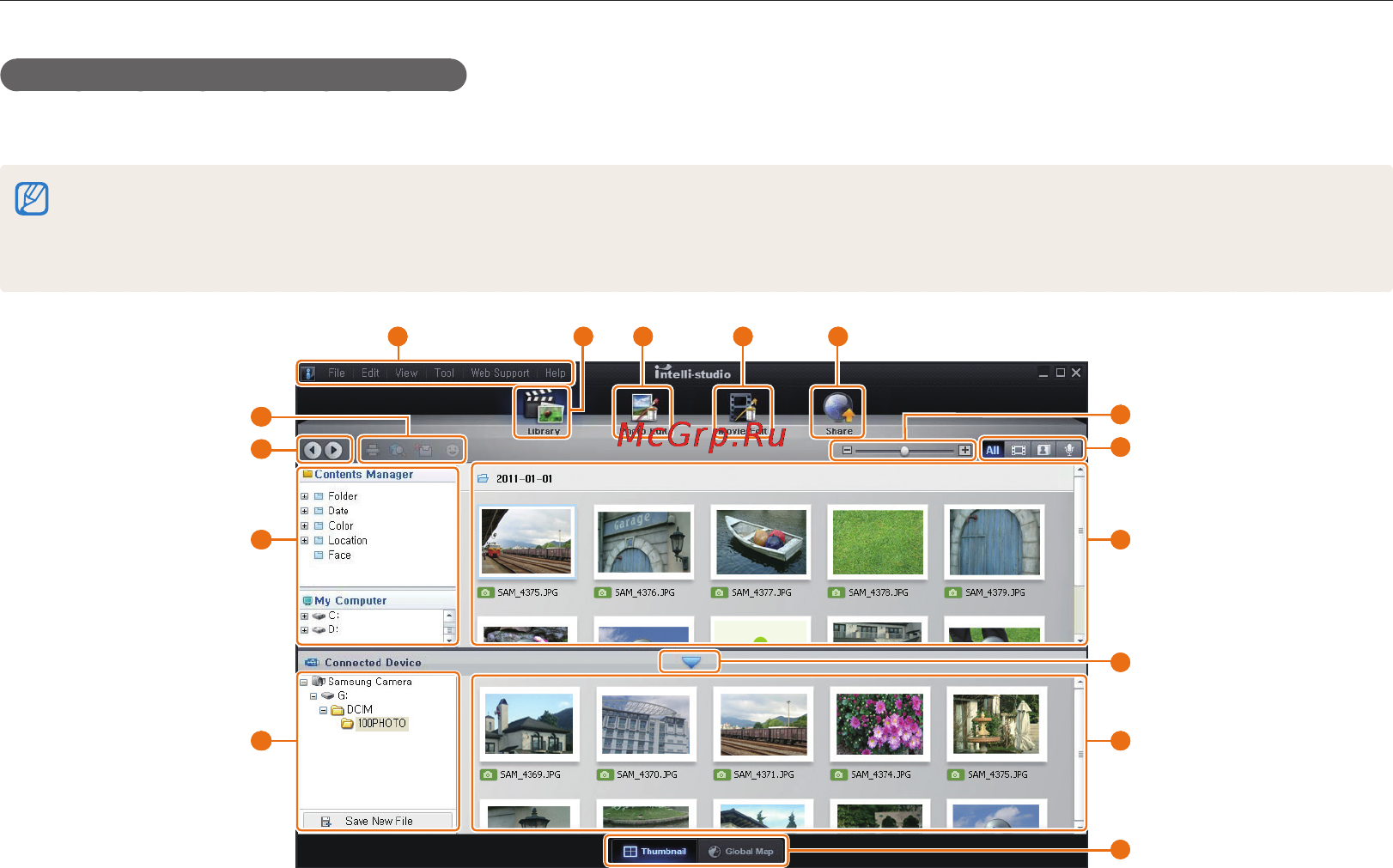Click the map/globe search toolbar icon
This screenshot has height=868, width=1393.
(398, 450)
